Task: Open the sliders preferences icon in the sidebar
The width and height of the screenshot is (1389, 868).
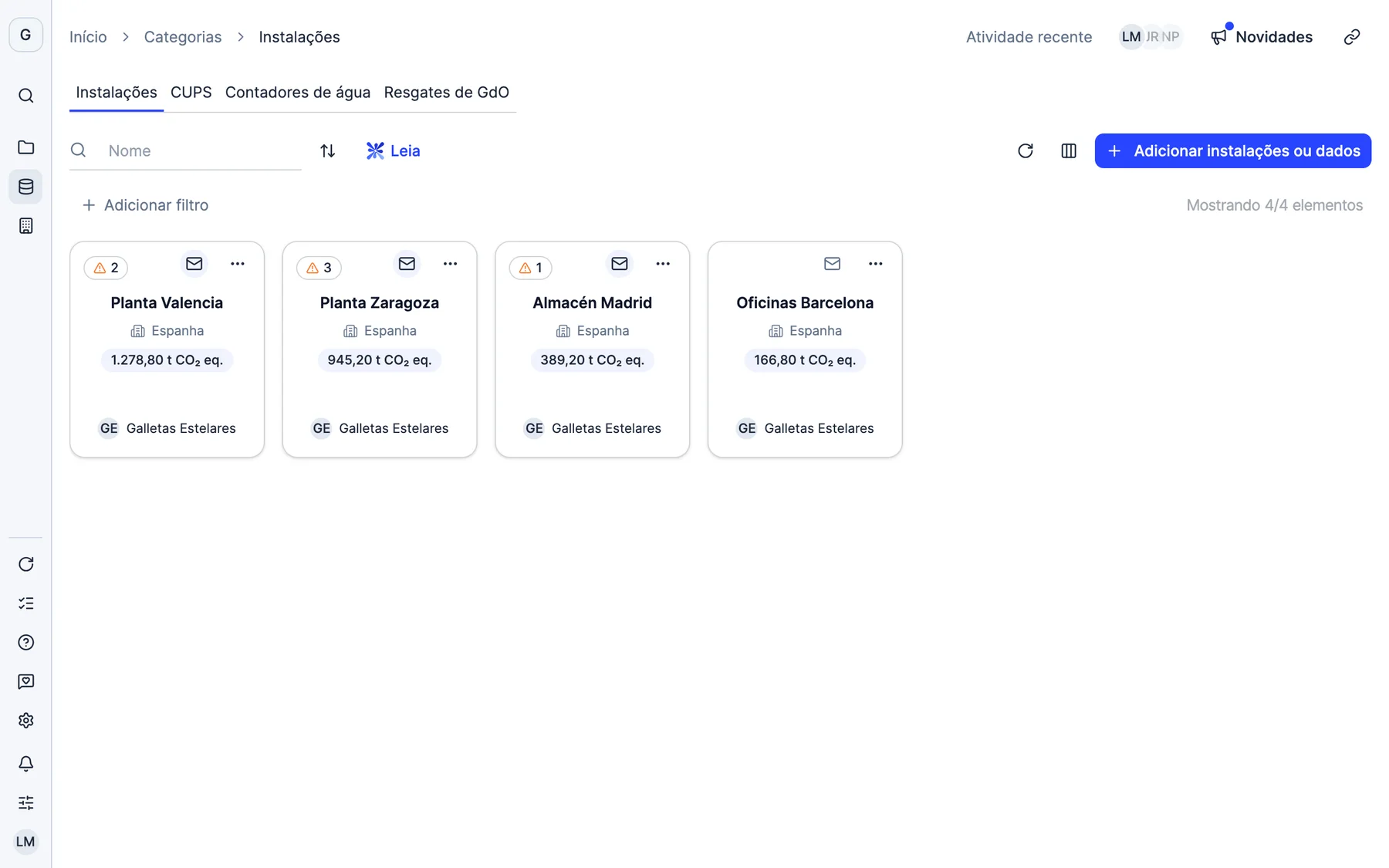Action: tap(25, 803)
